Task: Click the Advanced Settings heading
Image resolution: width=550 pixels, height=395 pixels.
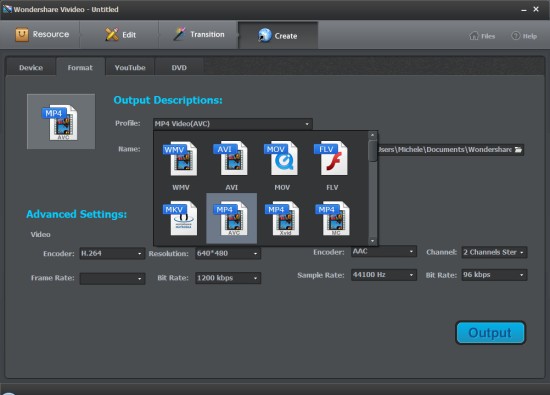Action: click(76, 214)
